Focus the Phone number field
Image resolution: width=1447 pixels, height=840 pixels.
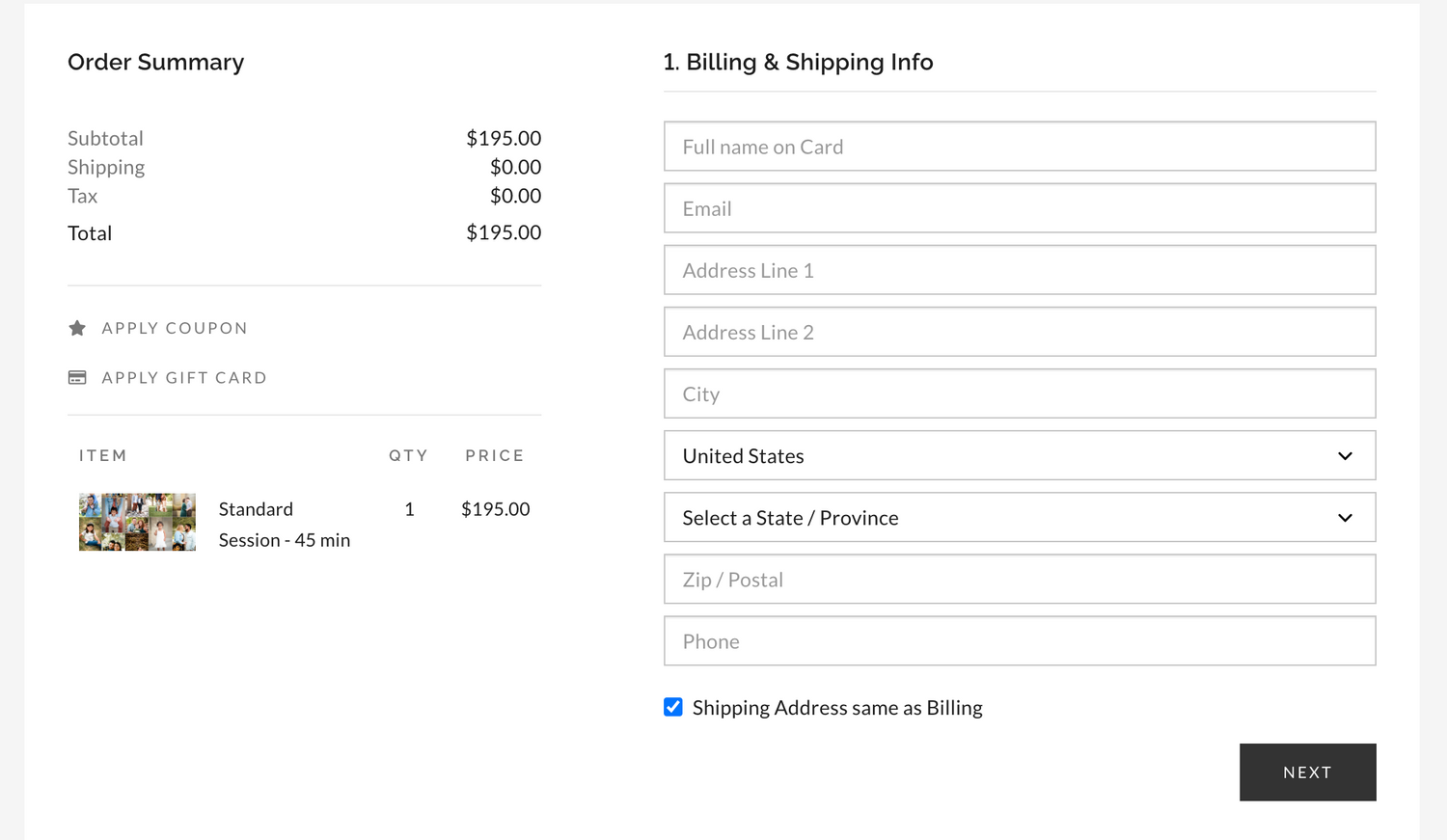point(1020,640)
